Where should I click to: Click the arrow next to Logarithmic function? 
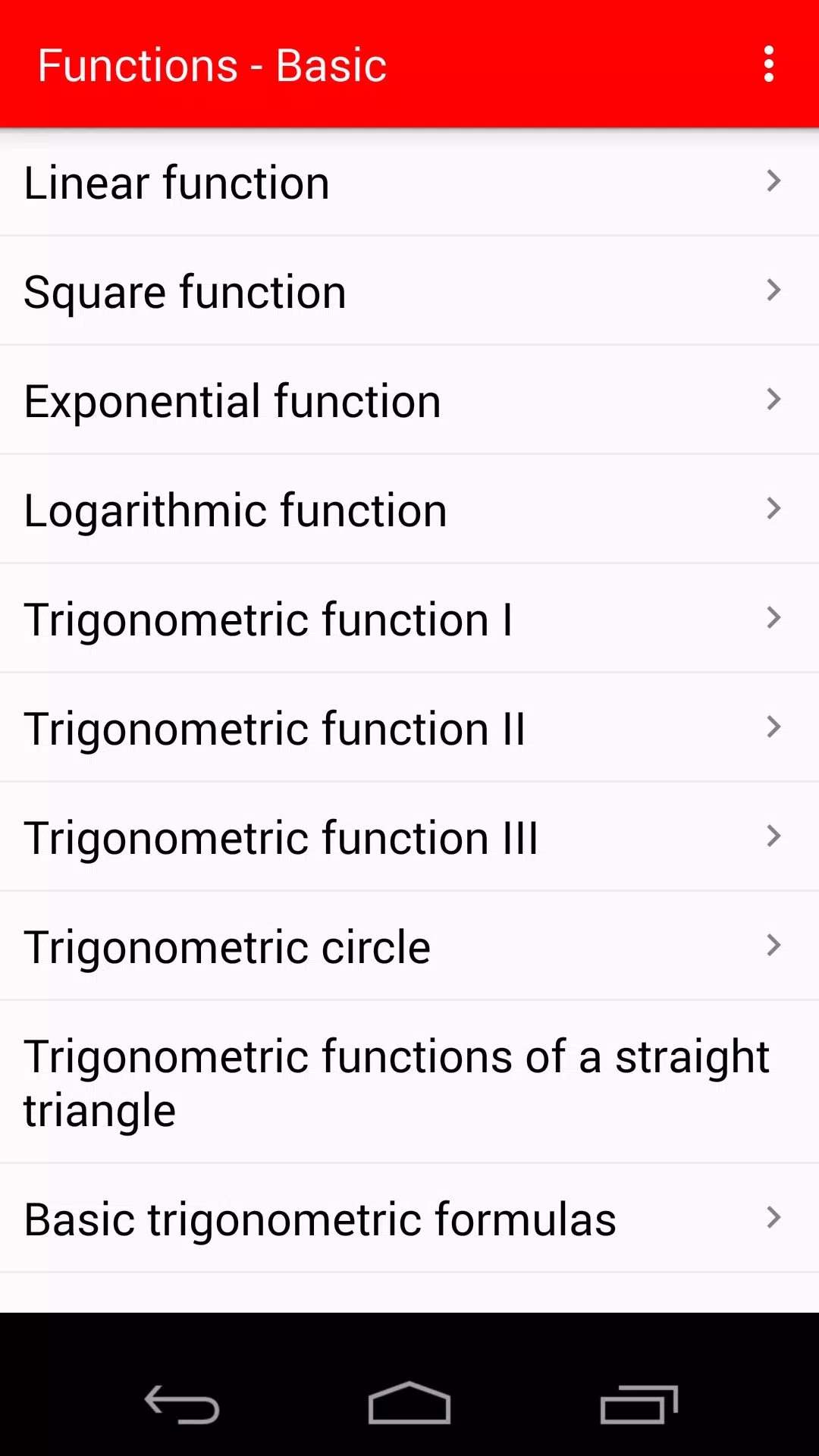[x=773, y=509]
